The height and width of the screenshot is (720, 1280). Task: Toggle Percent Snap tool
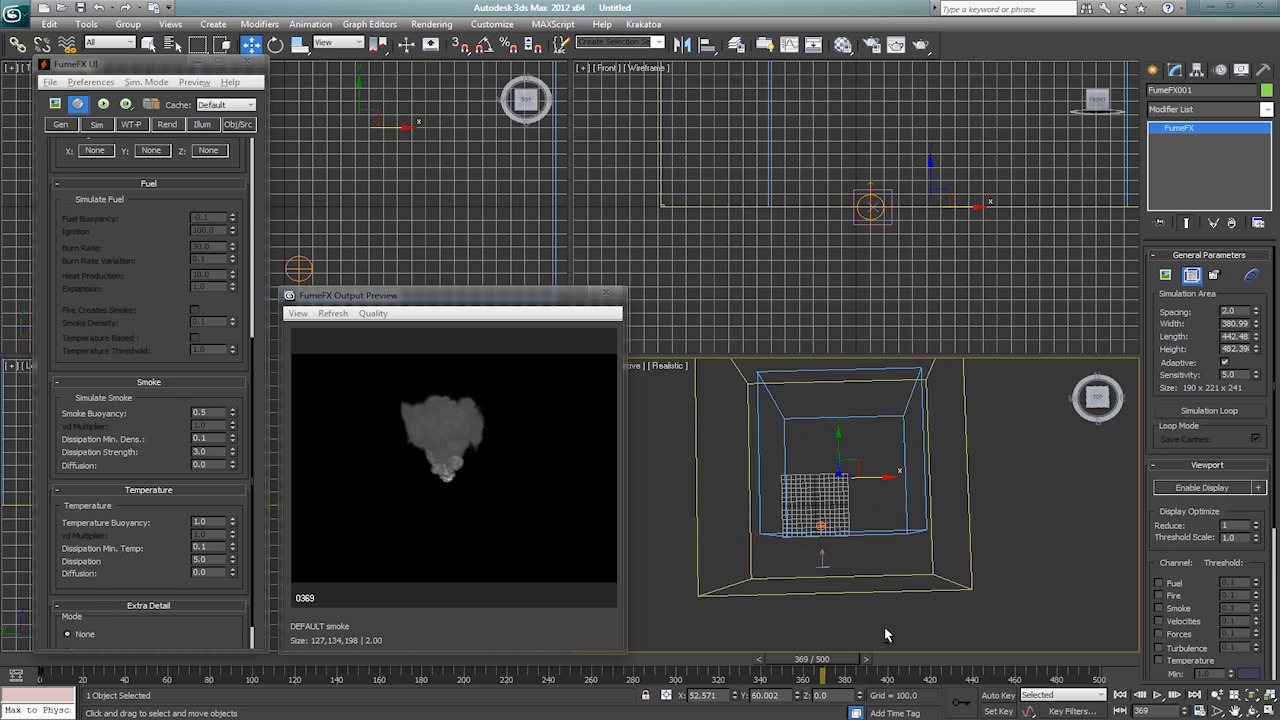pyautogui.click(x=508, y=44)
